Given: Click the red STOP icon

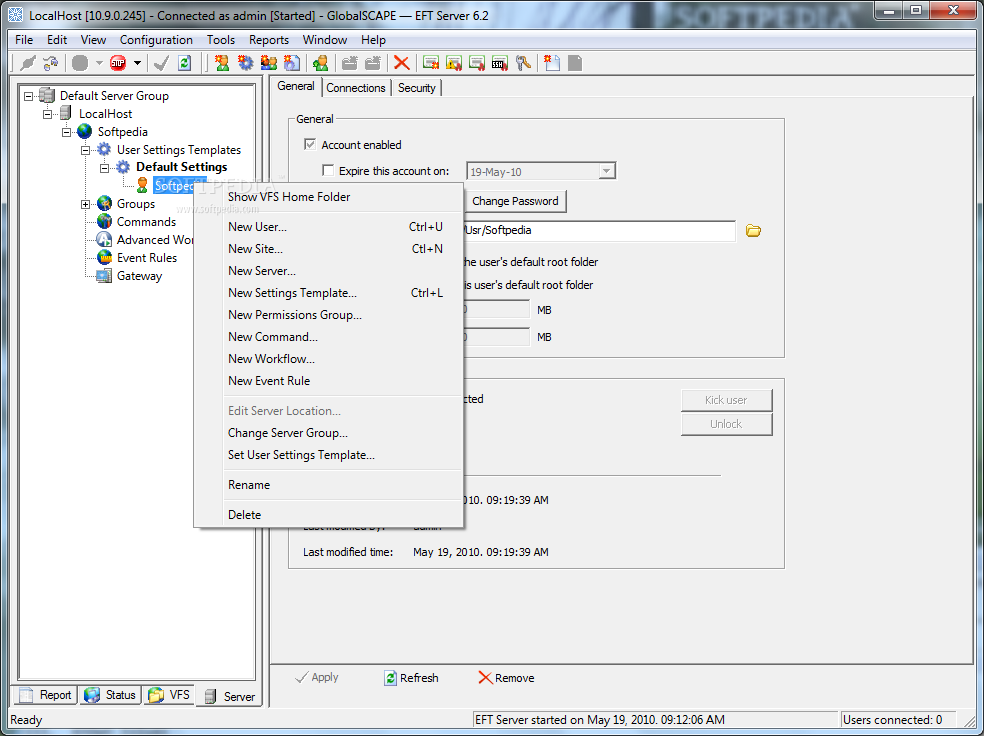Looking at the screenshot, I should (118, 63).
